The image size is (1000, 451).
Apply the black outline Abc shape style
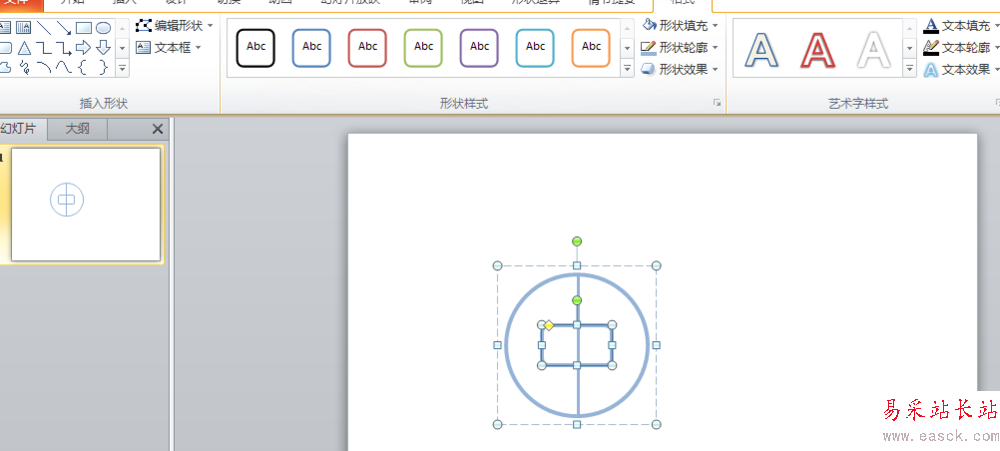[256, 48]
